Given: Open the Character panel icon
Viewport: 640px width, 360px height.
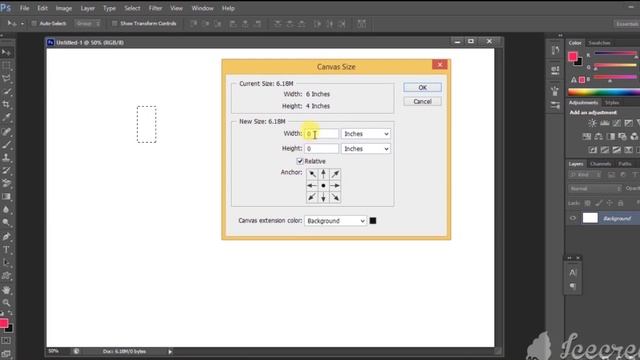Looking at the screenshot, I should click(x=573, y=272).
